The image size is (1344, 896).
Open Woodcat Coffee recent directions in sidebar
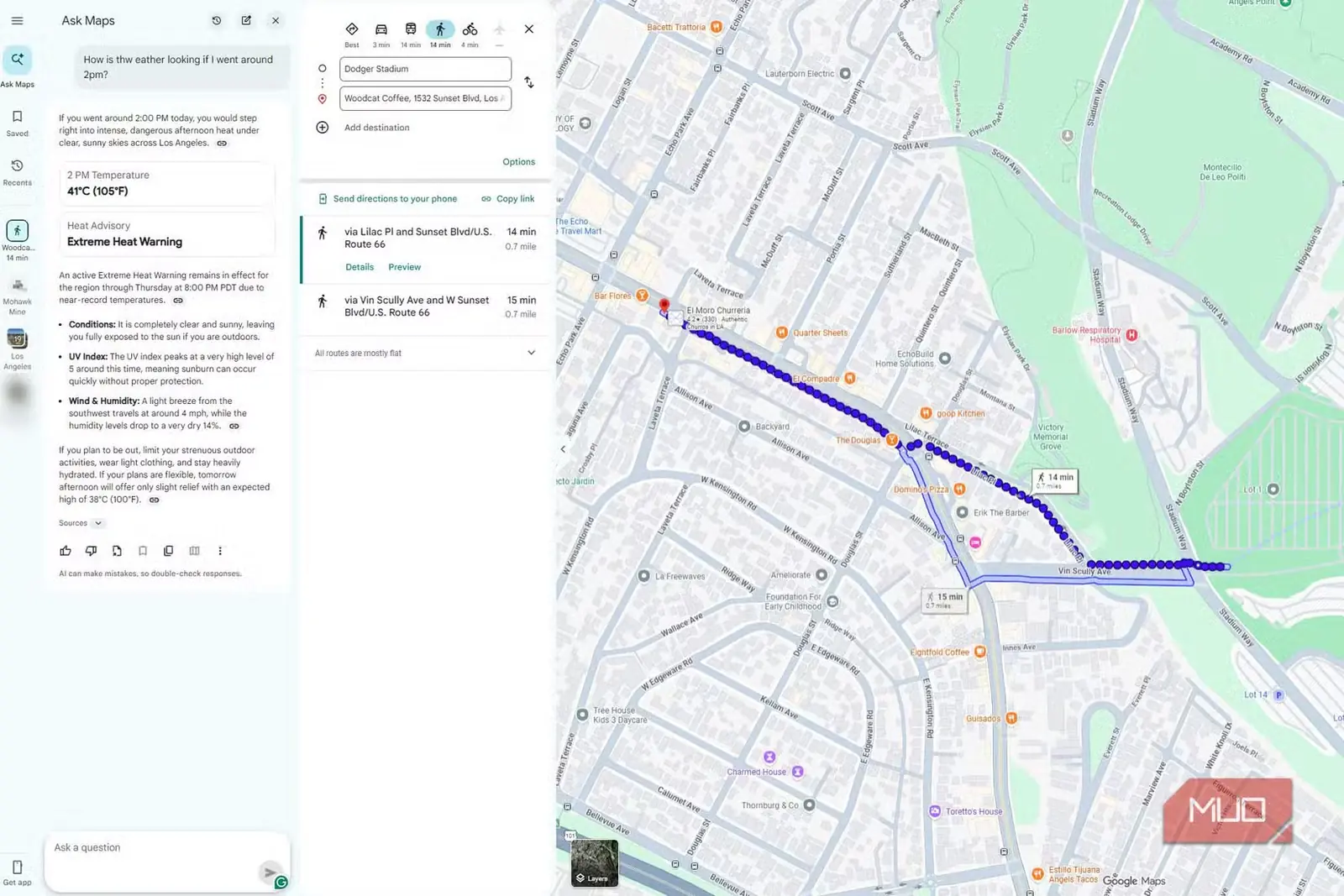coord(17,241)
